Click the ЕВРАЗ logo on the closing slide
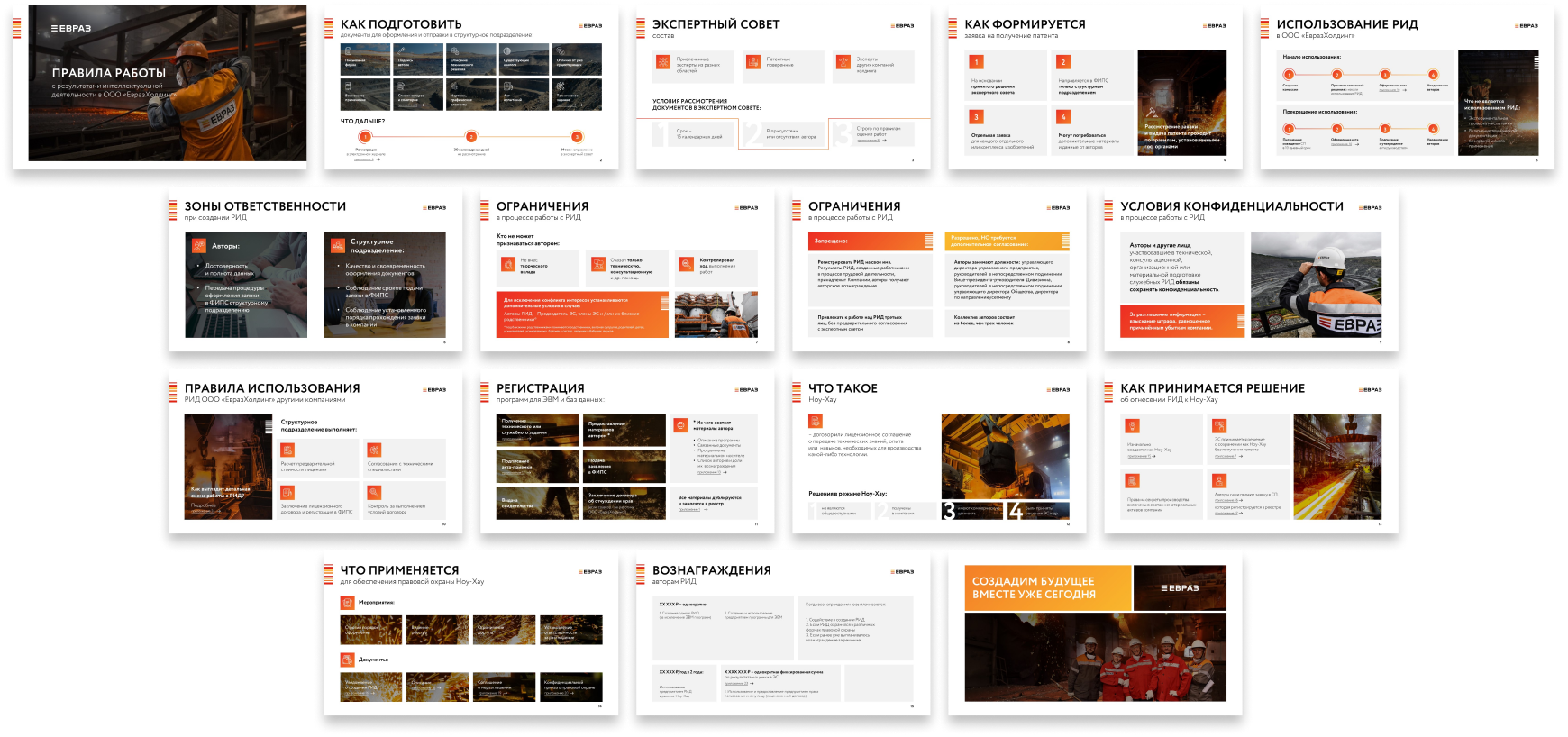This screenshot has height=737, width=1568. tap(1180, 588)
